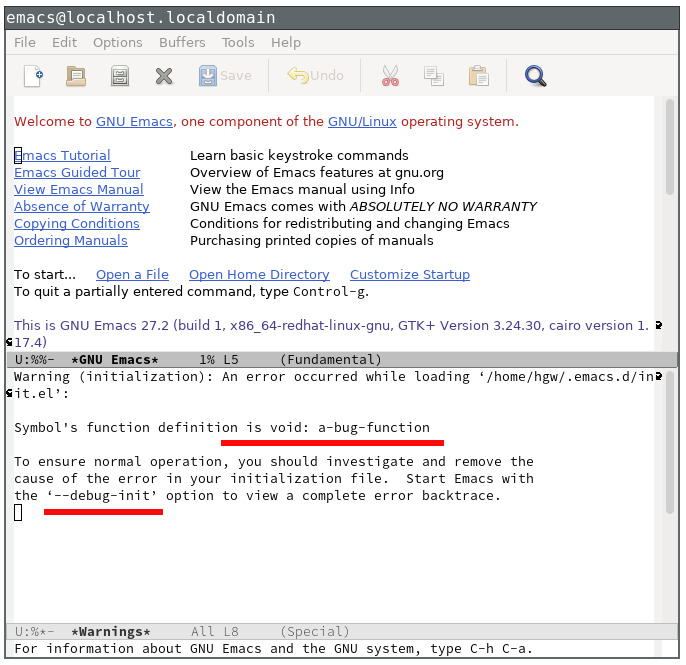Screen dimensions: 686x665
Task: Click 'View the Emacs manual using Info' description
Action: (302, 189)
